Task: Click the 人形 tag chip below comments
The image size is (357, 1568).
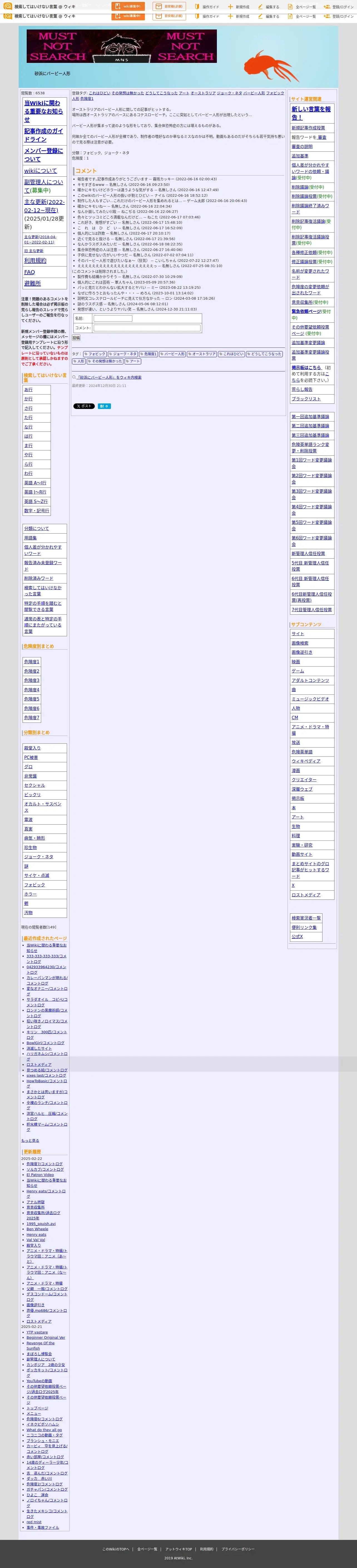Action: (79, 362)
